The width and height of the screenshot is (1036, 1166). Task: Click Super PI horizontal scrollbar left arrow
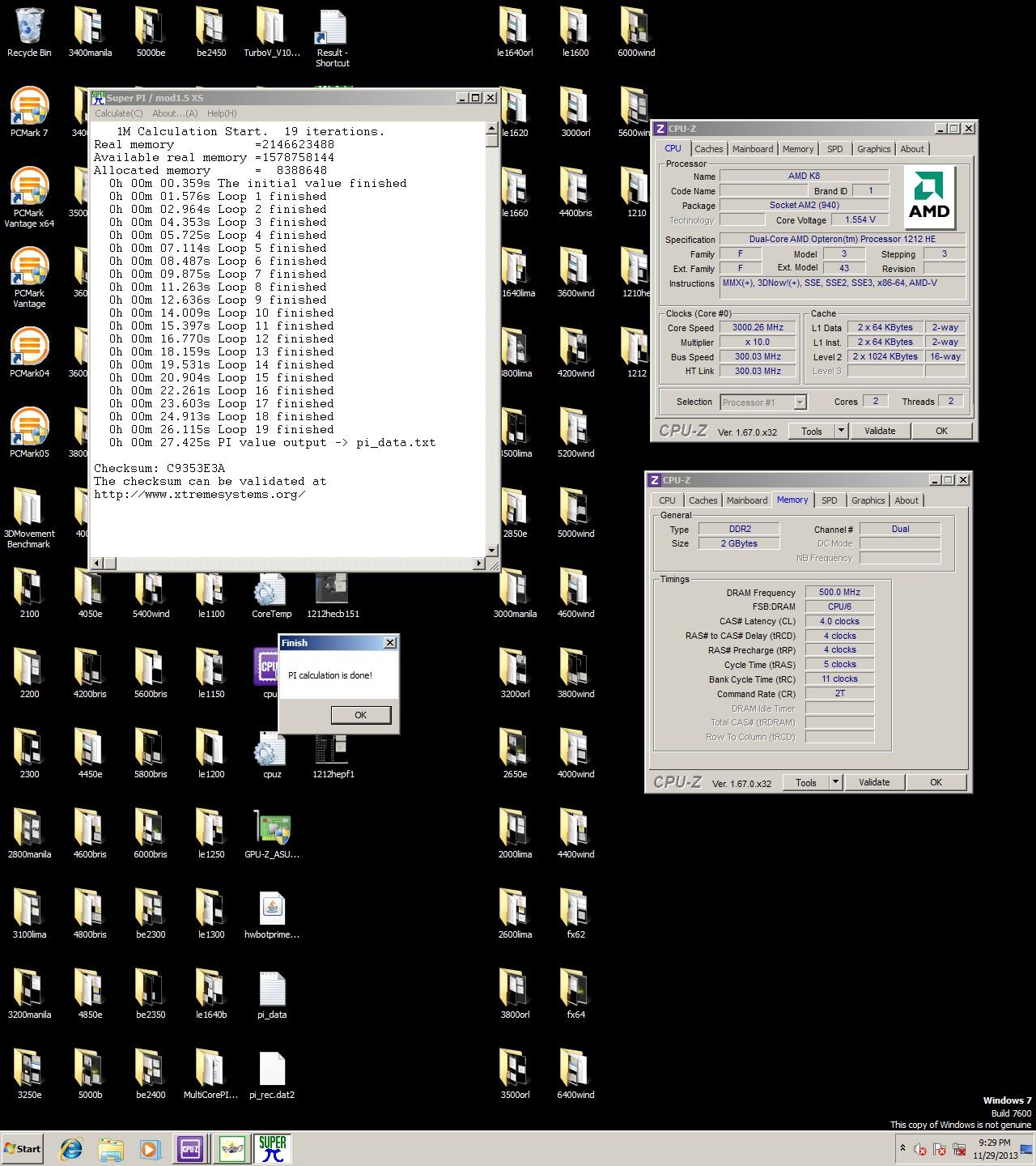pos(96,563)
